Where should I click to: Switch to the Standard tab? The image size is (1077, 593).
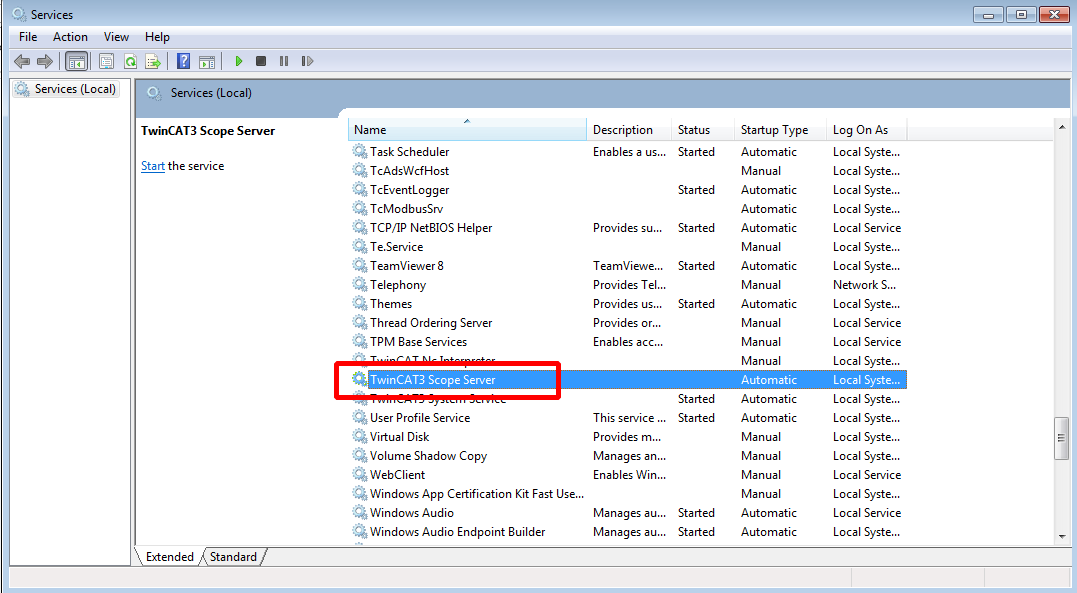(233, 557)
